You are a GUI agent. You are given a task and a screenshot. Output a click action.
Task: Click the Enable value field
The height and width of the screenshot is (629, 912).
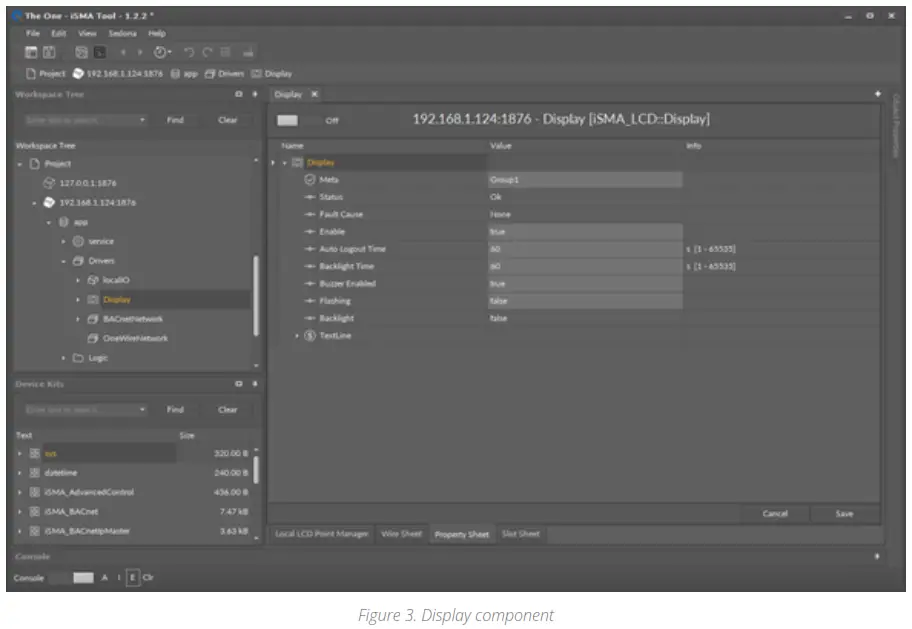[x=585, y=232]
